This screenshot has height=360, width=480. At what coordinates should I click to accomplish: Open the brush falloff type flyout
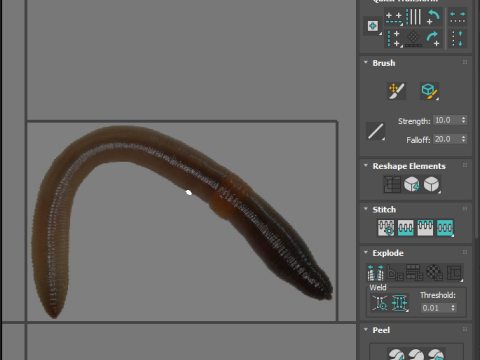pos(375,131)
